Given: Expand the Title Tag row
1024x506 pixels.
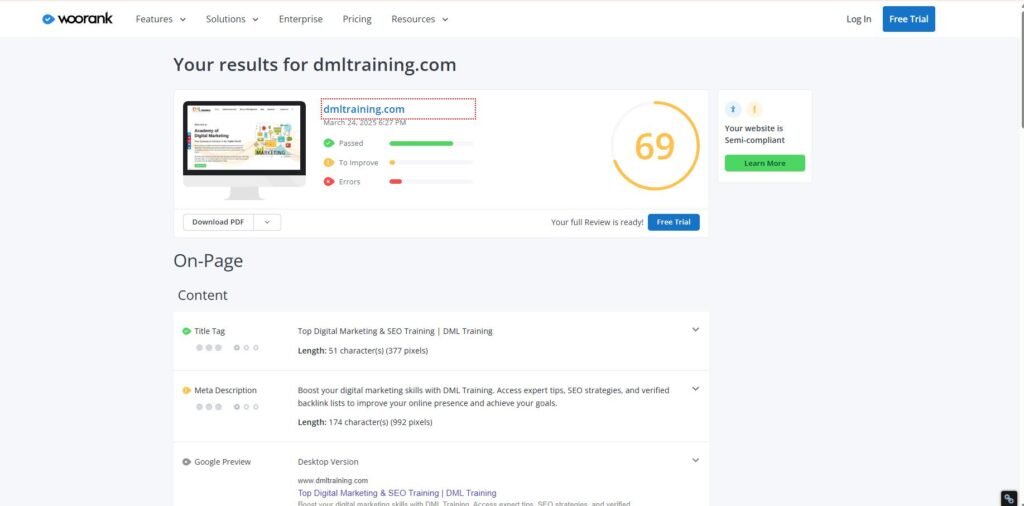Looking at the screenshot, I should click(x=696, y=330).
